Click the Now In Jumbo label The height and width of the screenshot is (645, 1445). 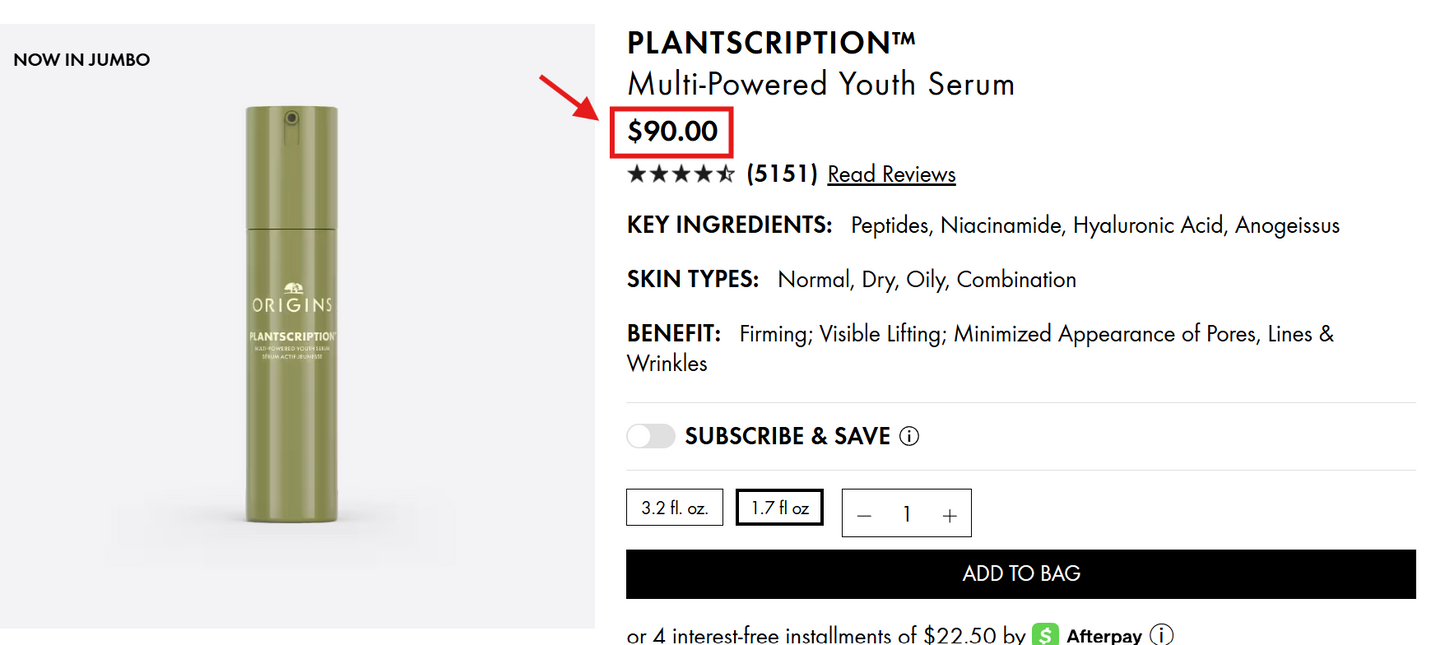[81, 59]
